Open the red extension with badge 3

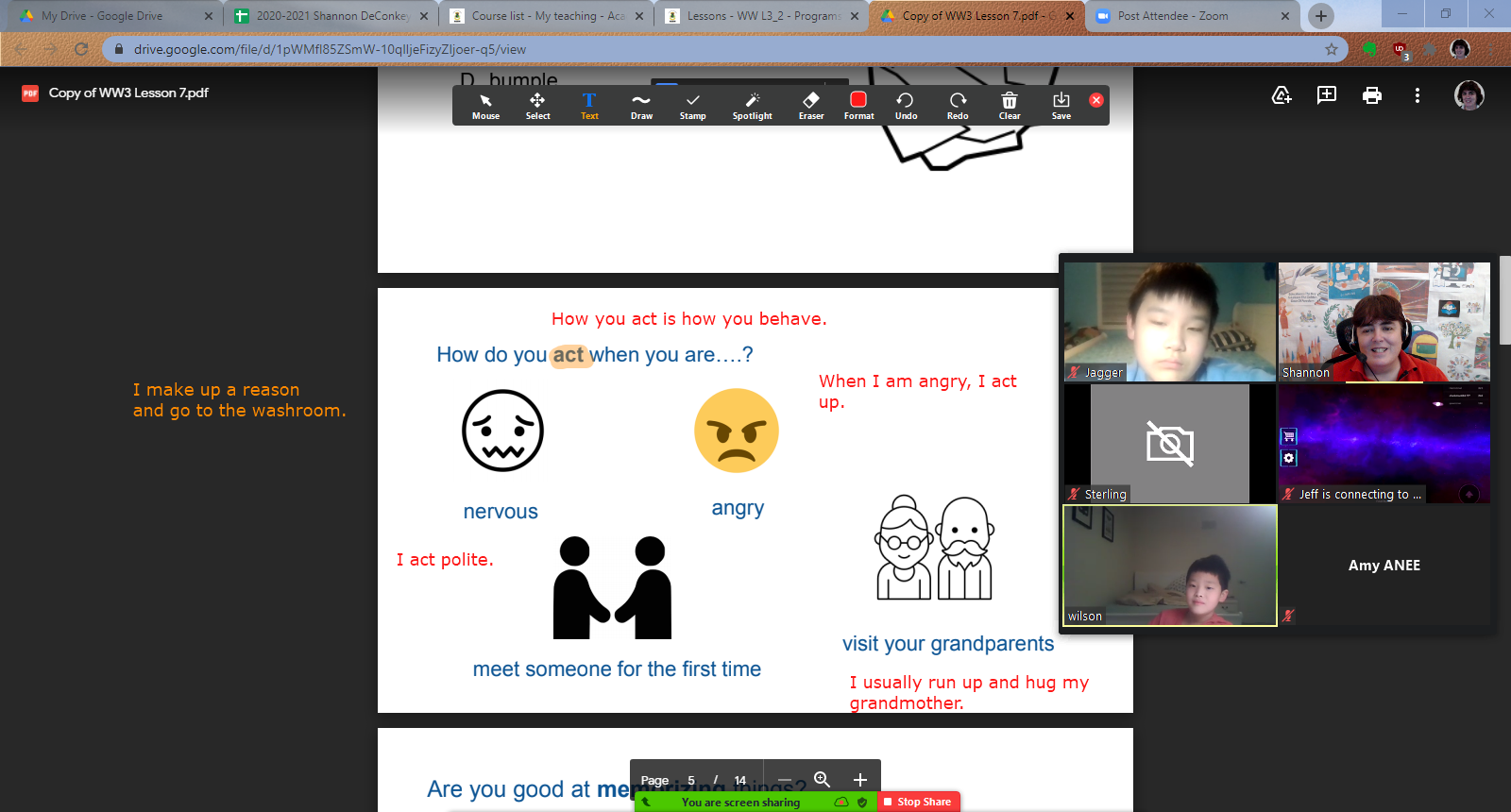pyautogui.click(x=1401, y=50)
